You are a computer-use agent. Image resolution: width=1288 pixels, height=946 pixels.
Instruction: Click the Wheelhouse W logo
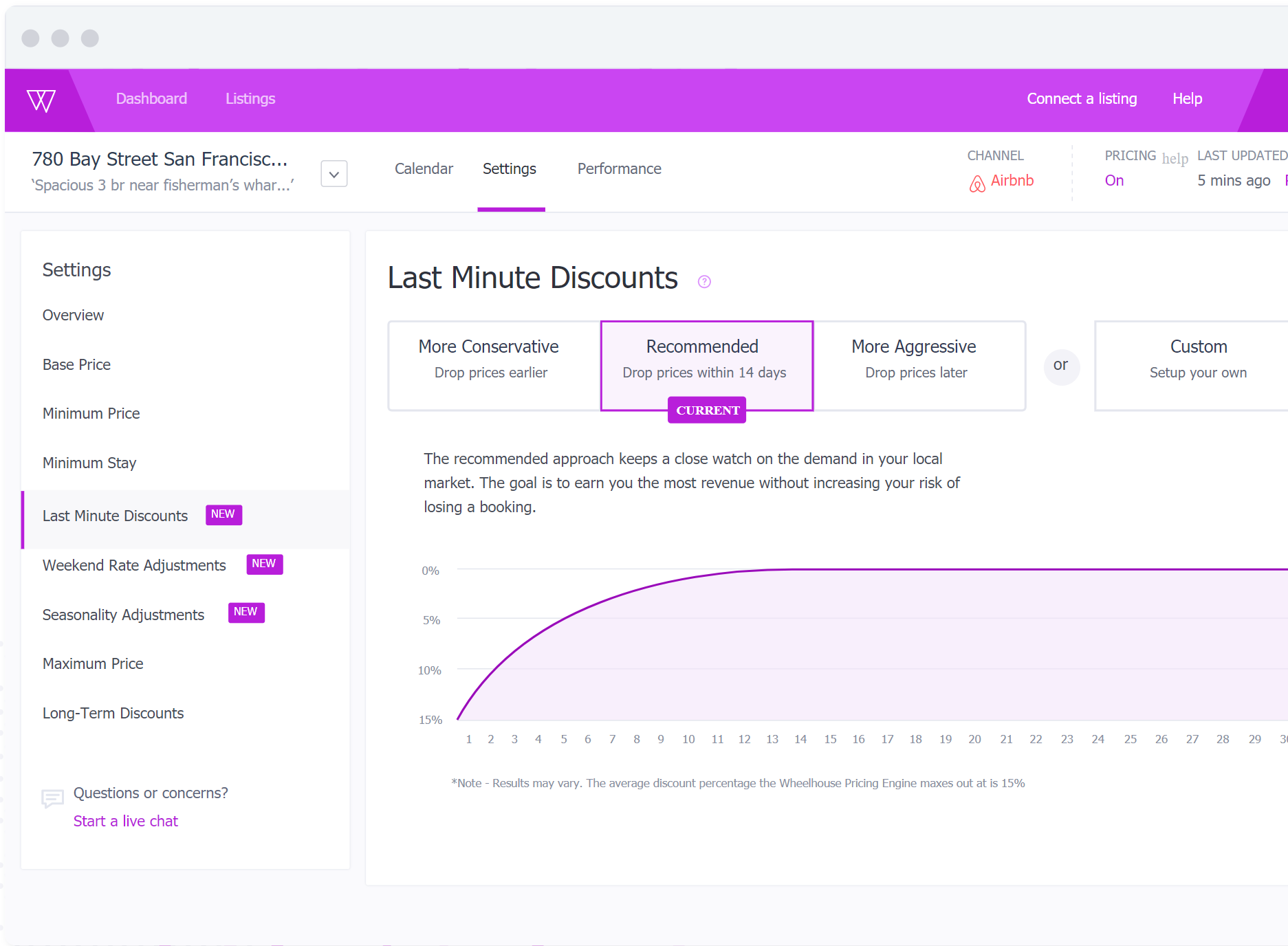pyautogui.click(x=41, y=100)
